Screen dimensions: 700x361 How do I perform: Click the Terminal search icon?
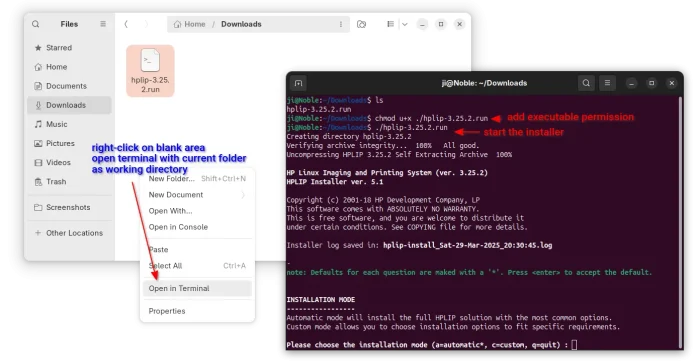(586, 83)
